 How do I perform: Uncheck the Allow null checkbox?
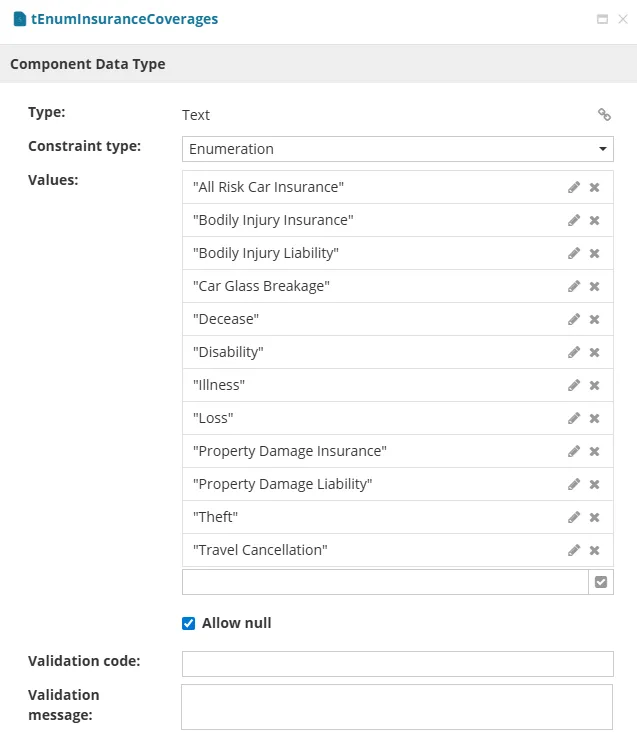[x=189, y=623]
